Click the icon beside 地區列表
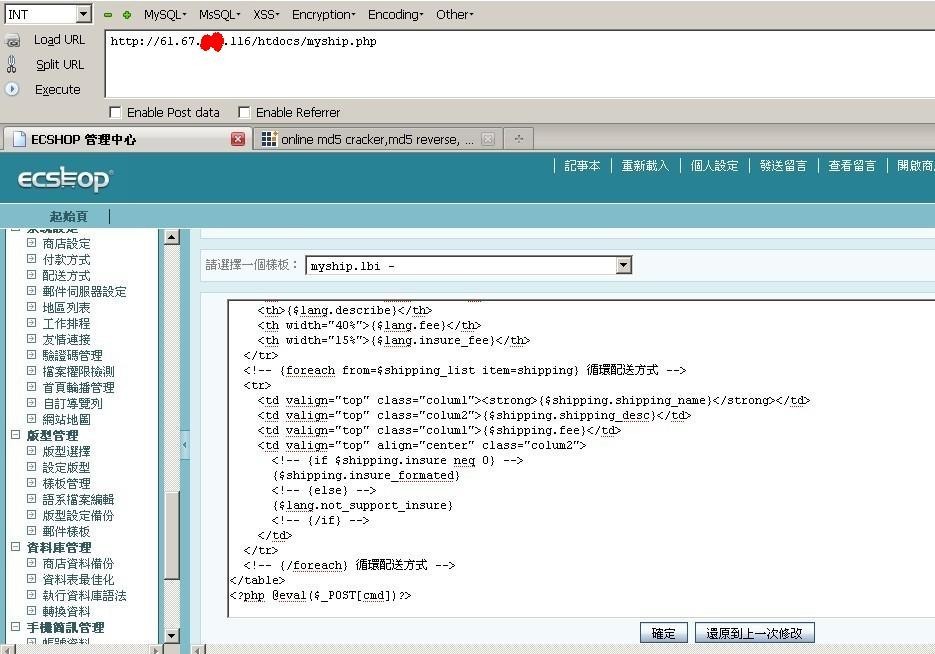 [x=32, y=307]
